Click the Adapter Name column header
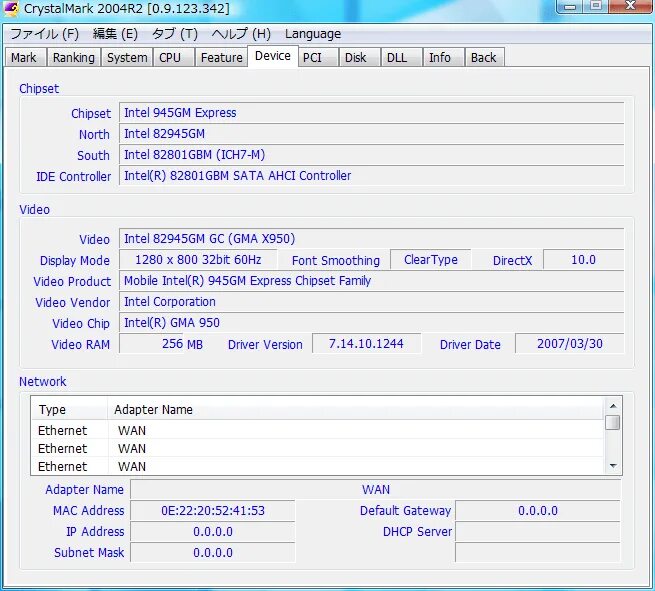655x591 pixels. tap(355, 409)
